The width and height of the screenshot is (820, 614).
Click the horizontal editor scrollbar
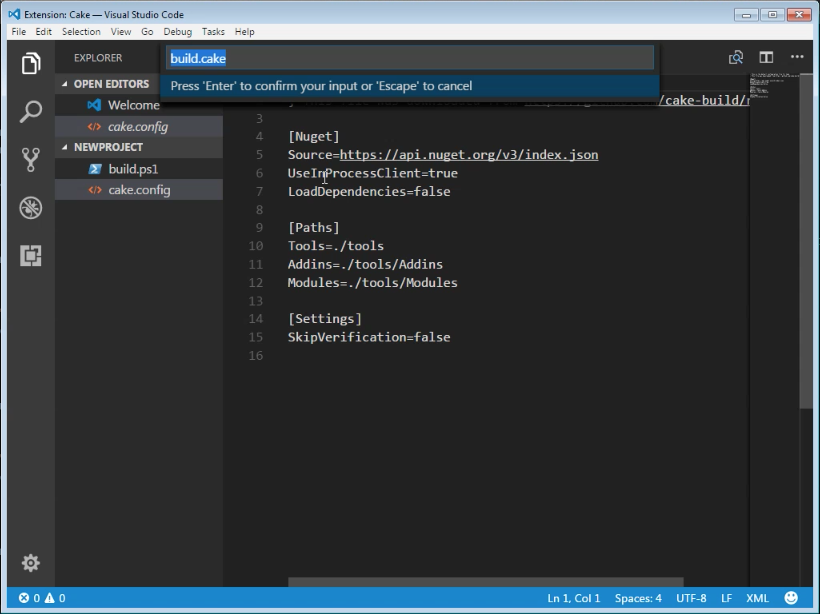[485, 582]
